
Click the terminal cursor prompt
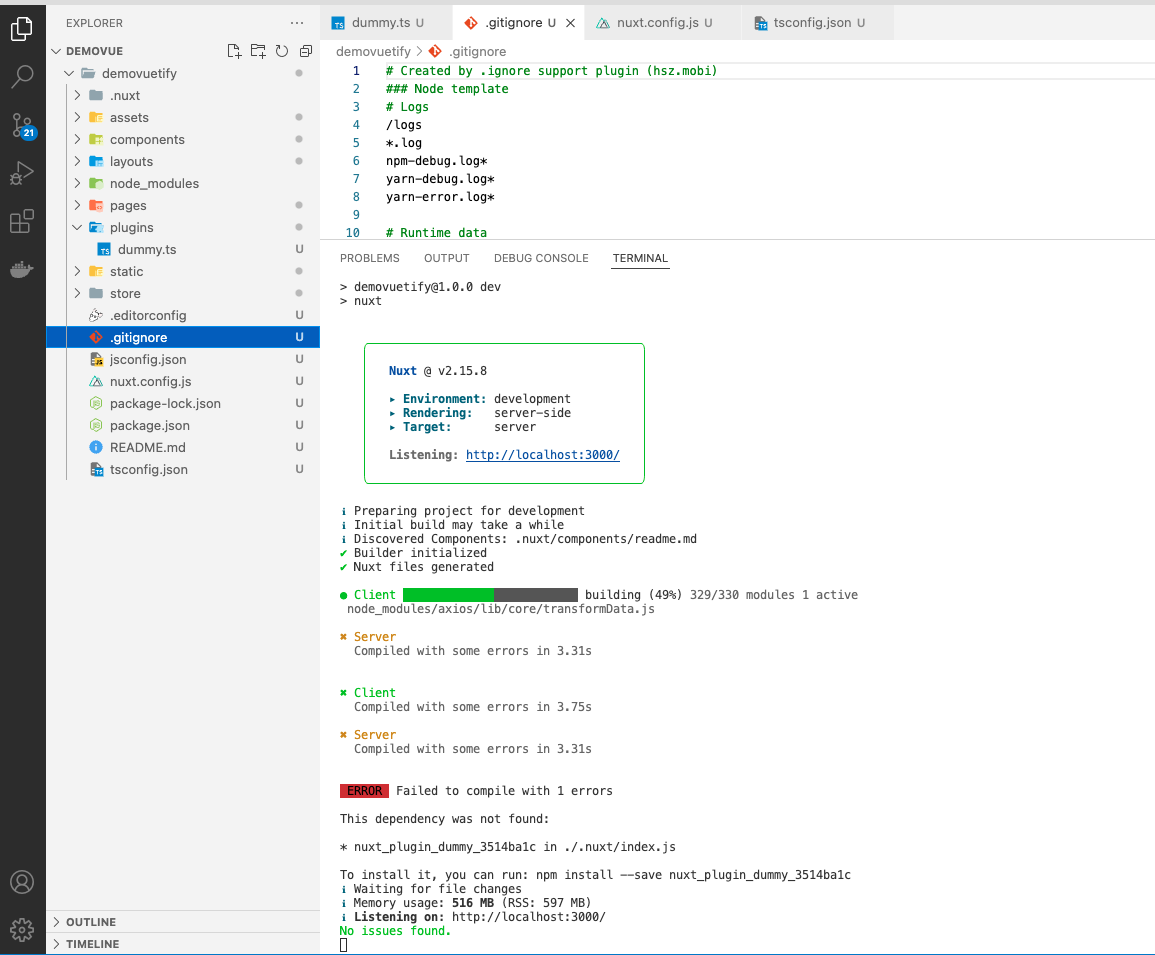click(343, 945)
